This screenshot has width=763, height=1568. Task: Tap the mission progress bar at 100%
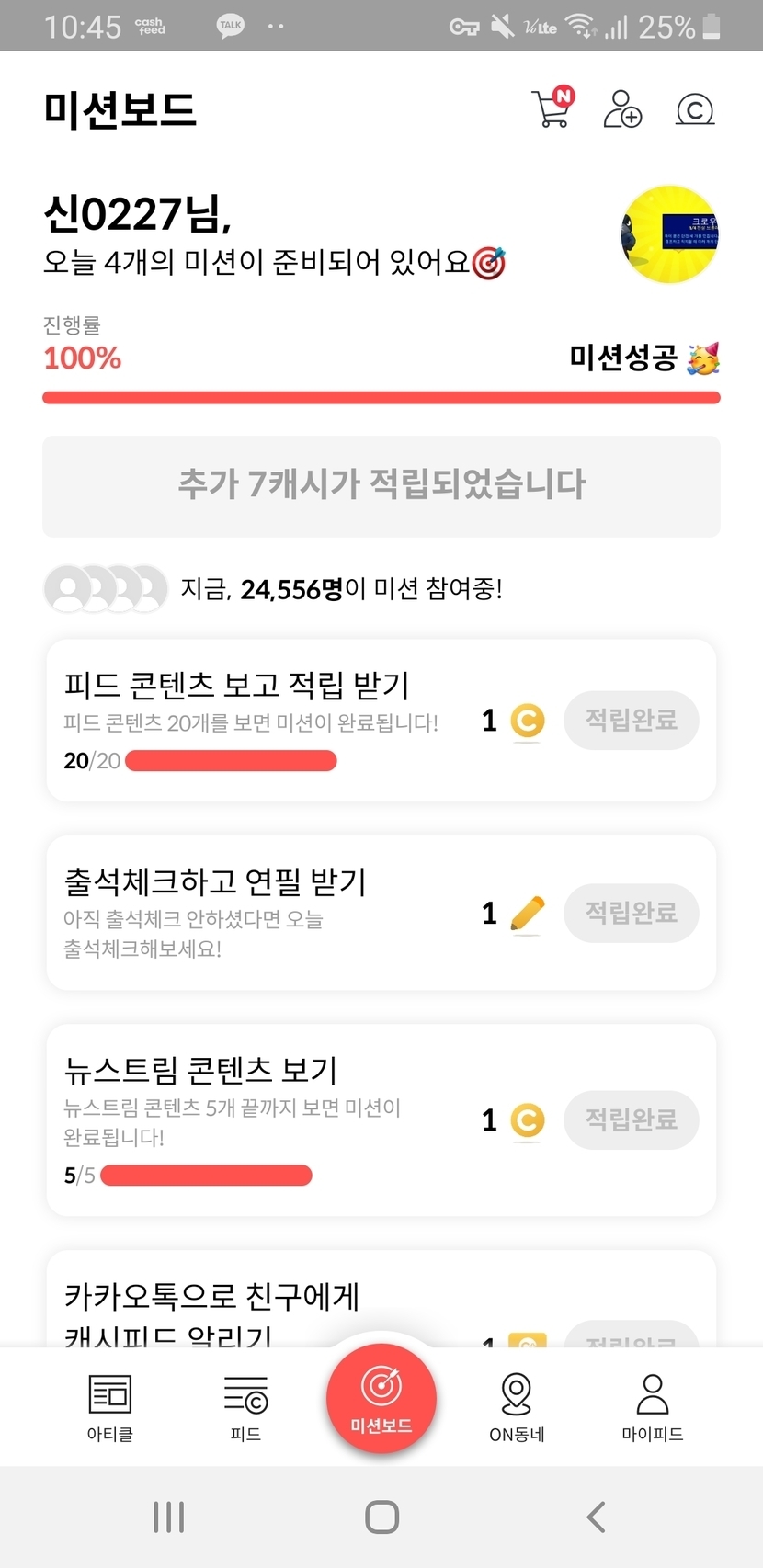[x=381, y=398]
